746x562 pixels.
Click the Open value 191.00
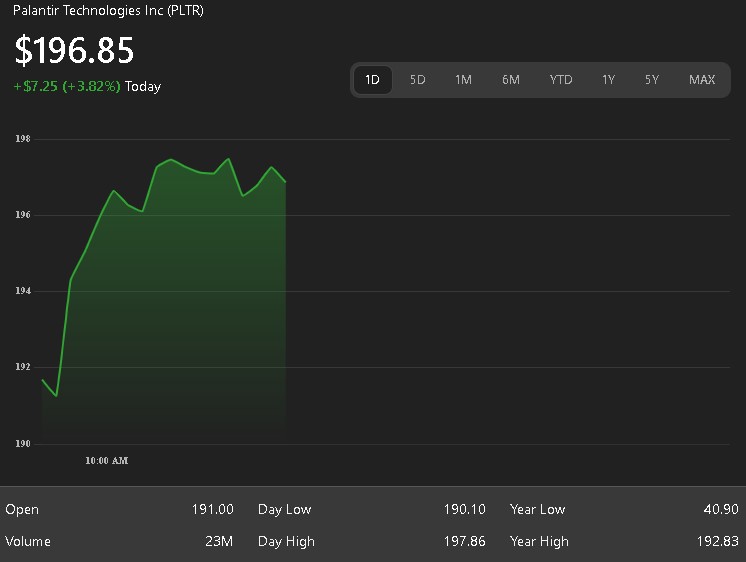point(212,510)
